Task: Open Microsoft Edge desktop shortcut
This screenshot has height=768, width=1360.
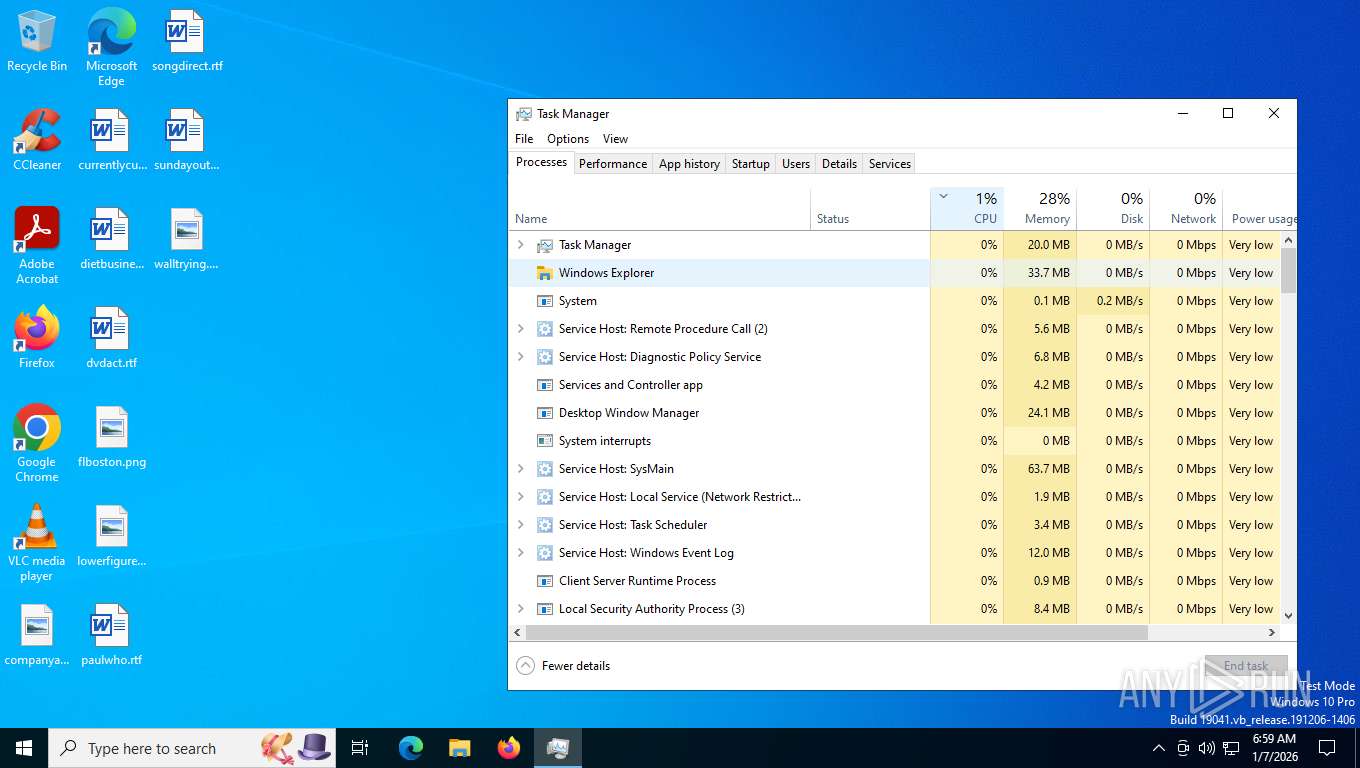Action: tap(111, 48)
